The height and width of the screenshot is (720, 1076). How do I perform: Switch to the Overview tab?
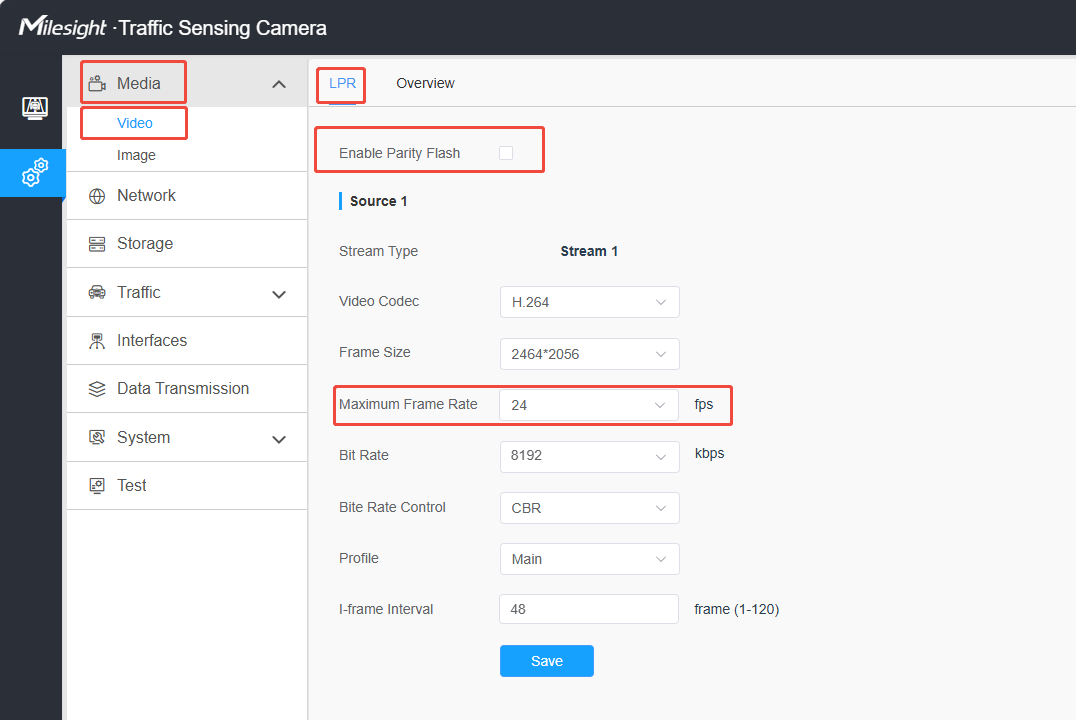tap(425, 83)
